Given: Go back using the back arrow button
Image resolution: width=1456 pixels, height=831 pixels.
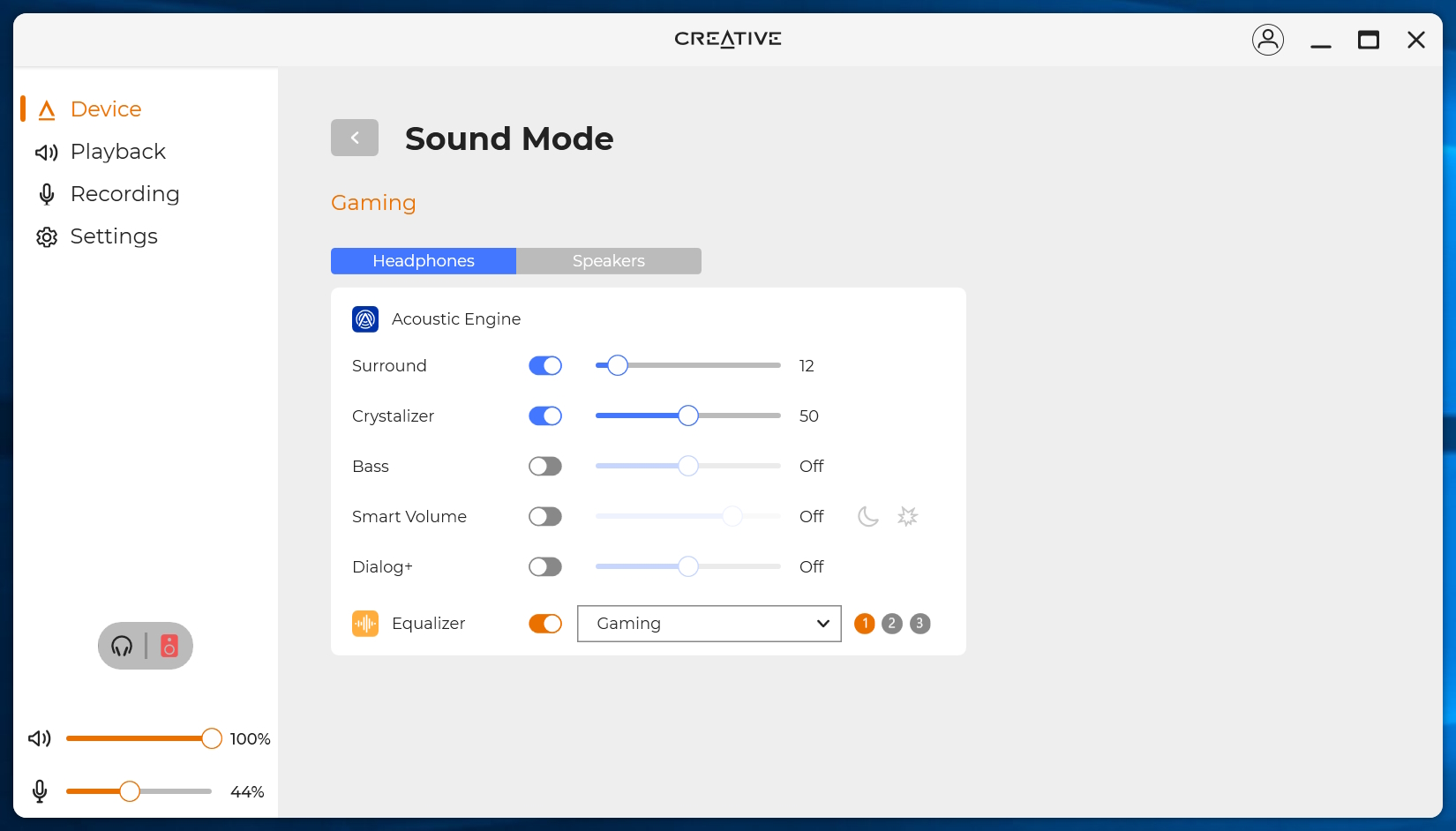Looking at the screenshot, I should (355, 138).
